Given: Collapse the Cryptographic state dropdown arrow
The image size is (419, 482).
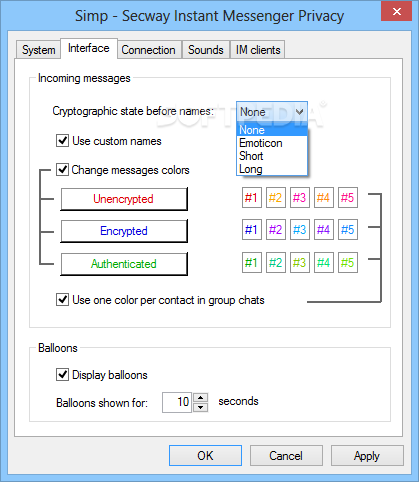Looking at the screenshot, I should click(x=300, y=112).
